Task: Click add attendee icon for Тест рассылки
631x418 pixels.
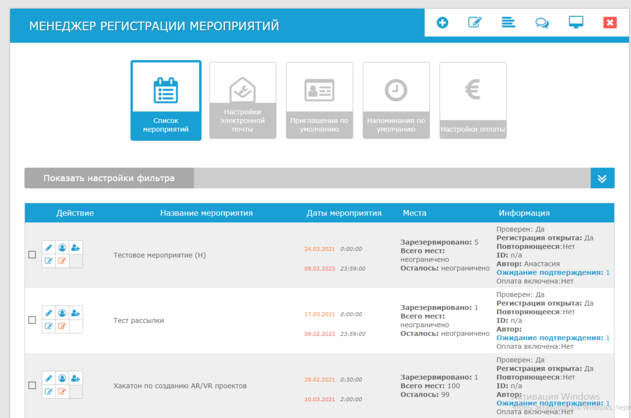Action: pyautogui.click(x=75, y=313)
